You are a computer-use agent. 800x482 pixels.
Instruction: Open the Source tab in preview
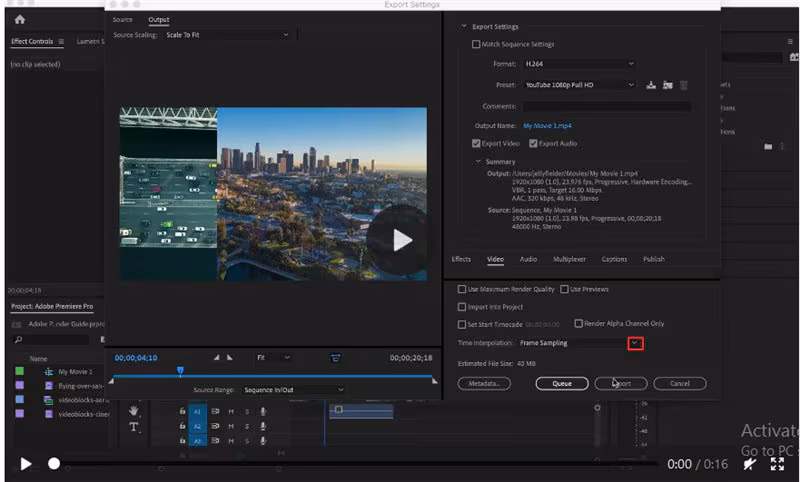click(122, 19)
